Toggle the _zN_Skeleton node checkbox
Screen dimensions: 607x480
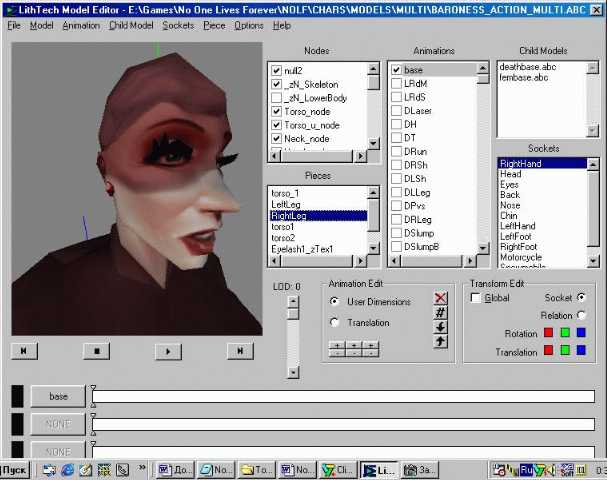click(276, 84)
